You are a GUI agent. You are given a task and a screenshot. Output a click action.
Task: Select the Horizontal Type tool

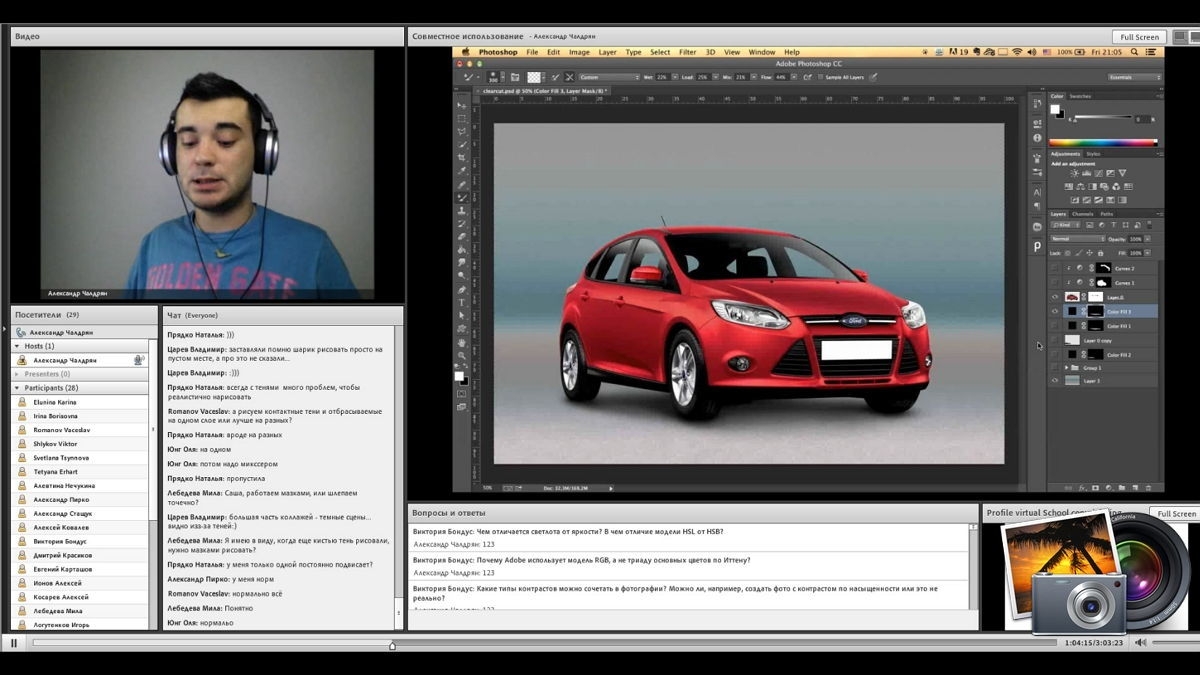pos(464,303)
